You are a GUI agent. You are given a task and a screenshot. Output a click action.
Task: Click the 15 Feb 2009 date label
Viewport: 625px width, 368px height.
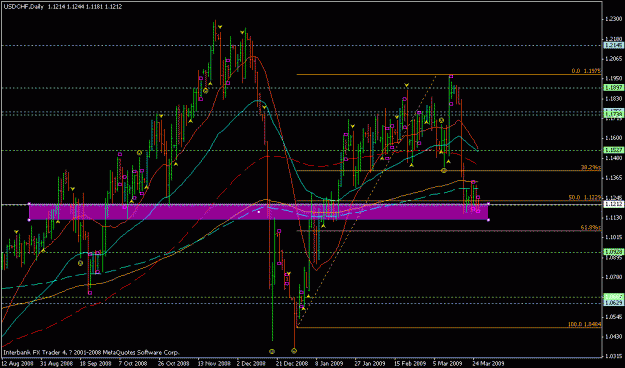pyautogui.click(x=409, y=364)
